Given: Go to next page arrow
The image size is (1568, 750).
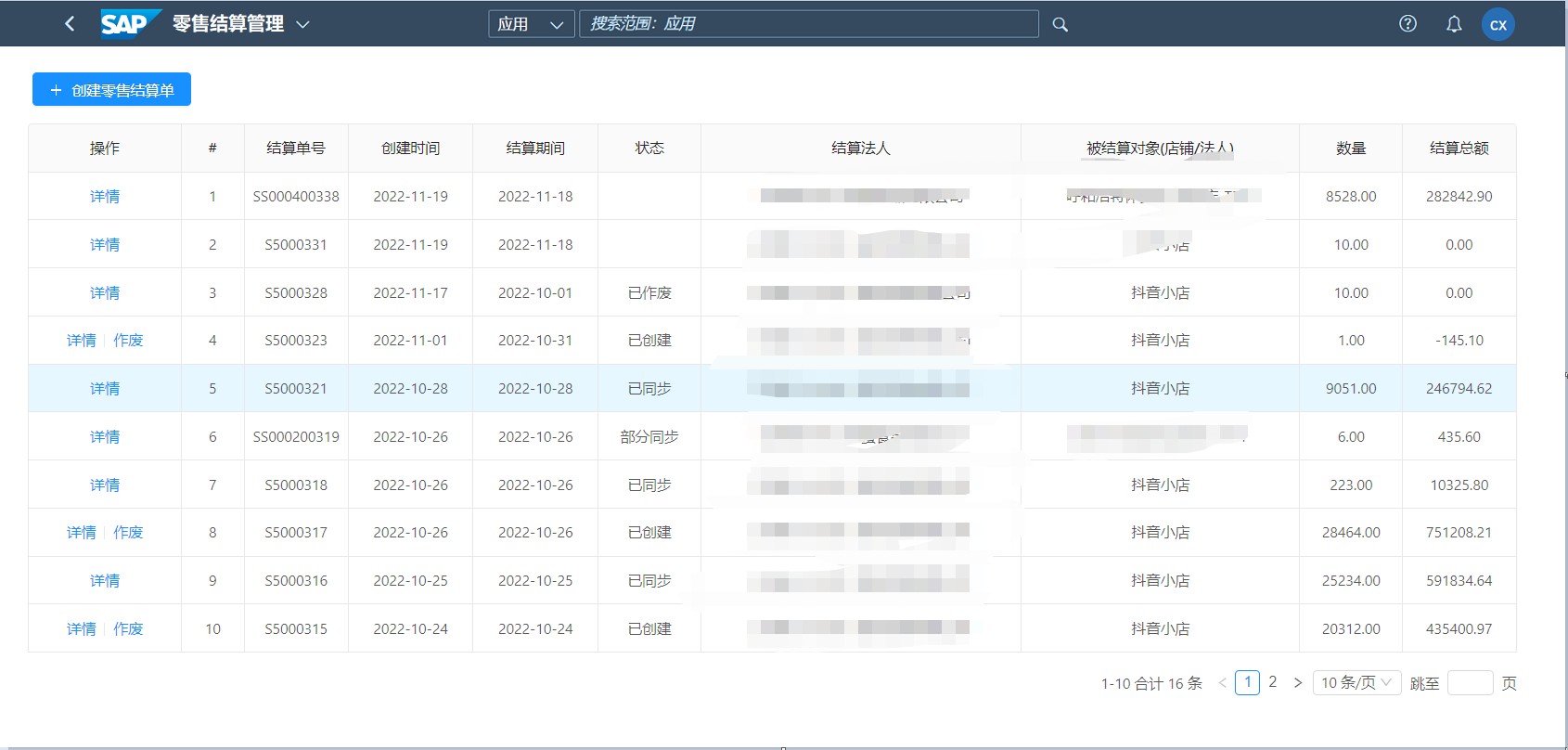Looking at the screenshot, I should click(1298, 683).
